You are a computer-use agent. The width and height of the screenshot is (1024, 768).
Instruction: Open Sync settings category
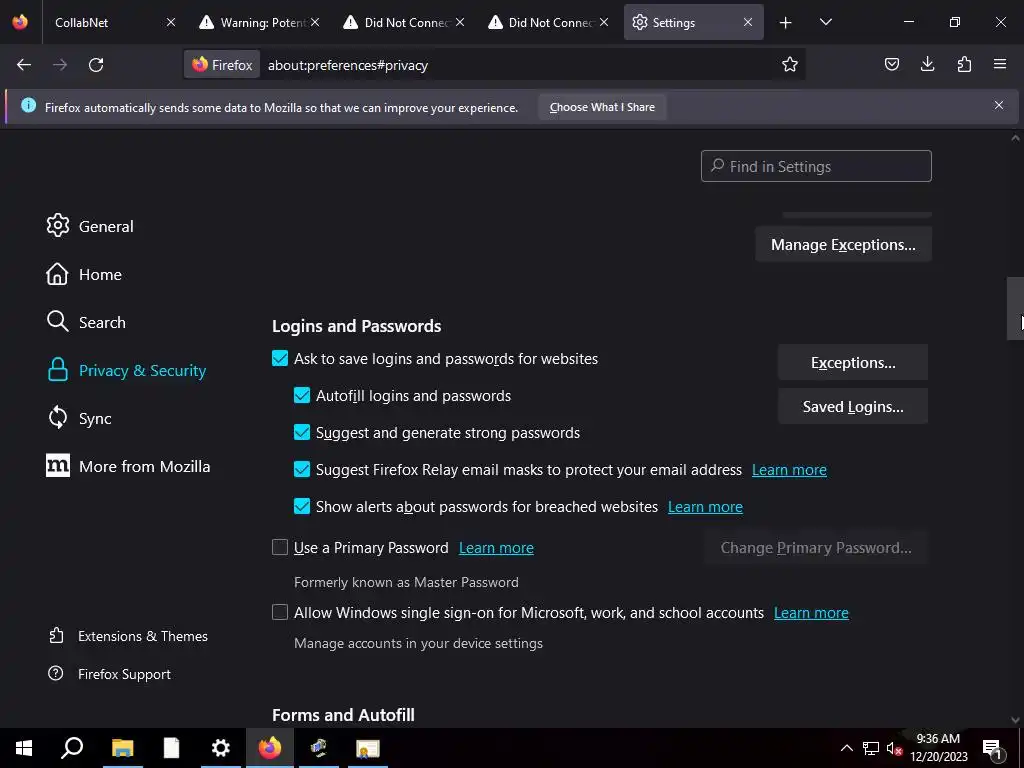(79, 418)
